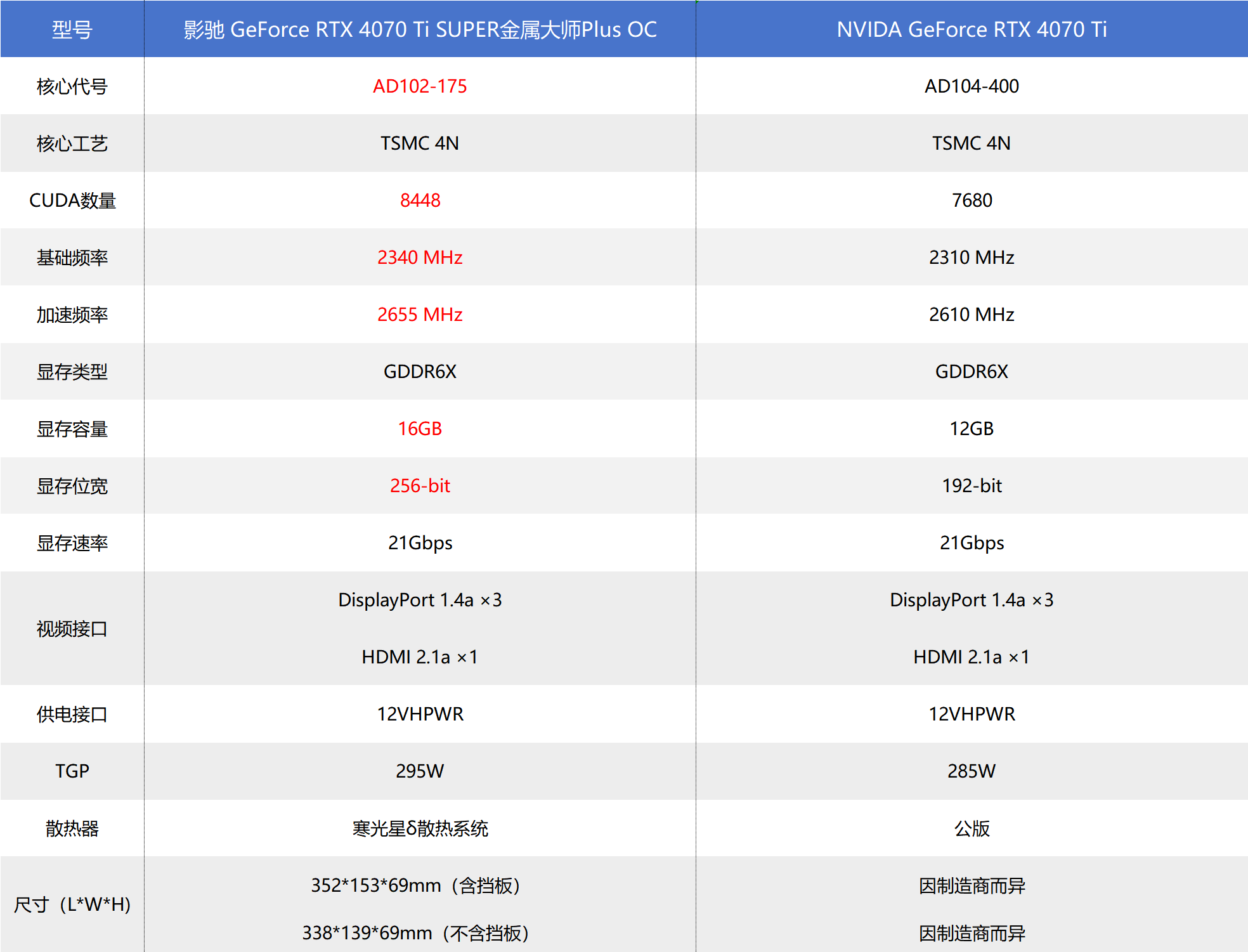The width and height of the screenshot is (1248, 952).
Task: Select the 7680 CUDA value
Action: tap(972, 200)
